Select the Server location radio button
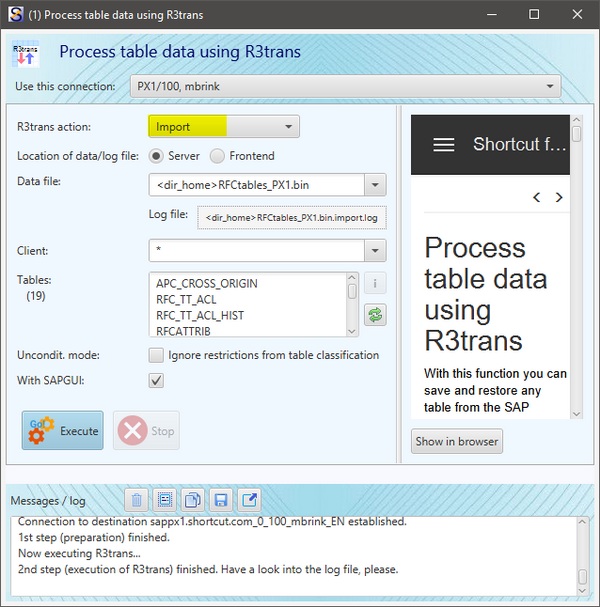Viewport: 600px width, 607px height. click(x=157, y=156)
